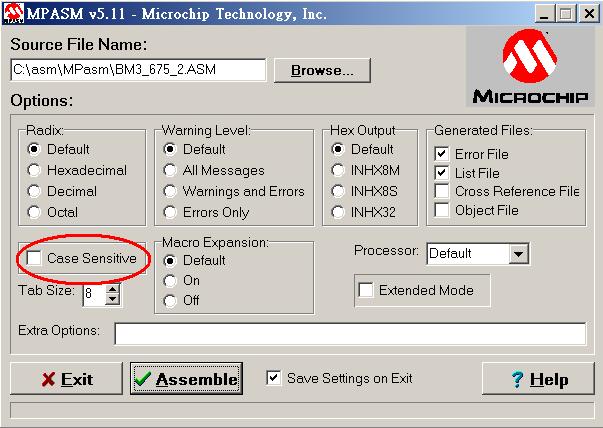The width and height of the screenshot is (603, 428).
Task: Click the MPASM title bar app icon
Action: (14, 13)
